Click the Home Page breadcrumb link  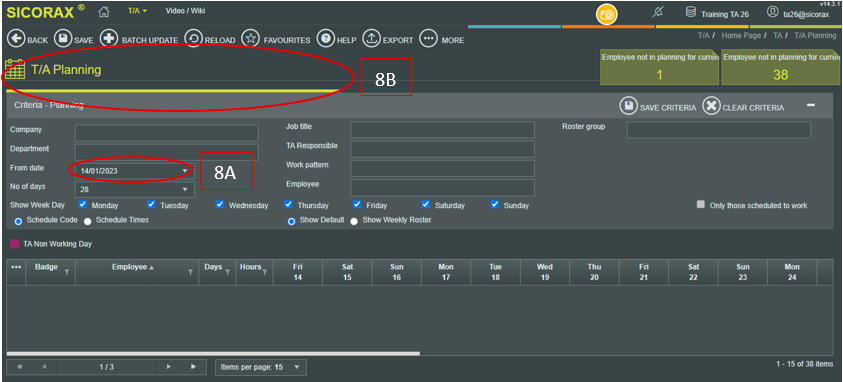point(741,35)
